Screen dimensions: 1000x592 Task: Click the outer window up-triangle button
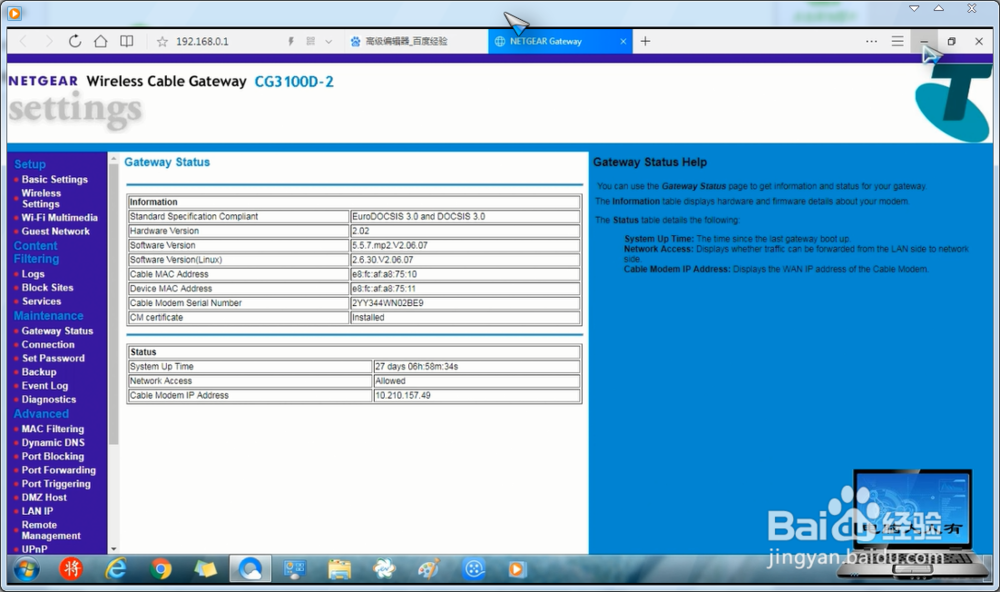939,8
